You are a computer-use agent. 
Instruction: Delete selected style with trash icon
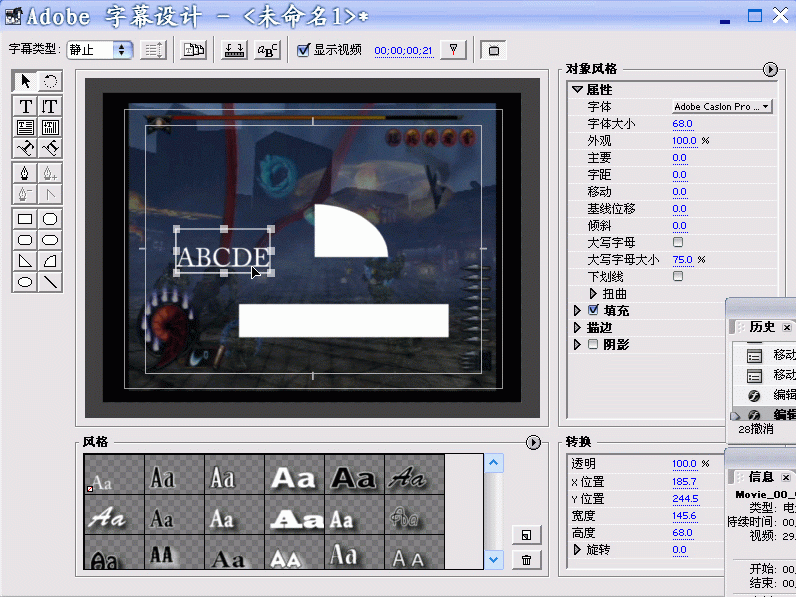[x=526, y=560]
